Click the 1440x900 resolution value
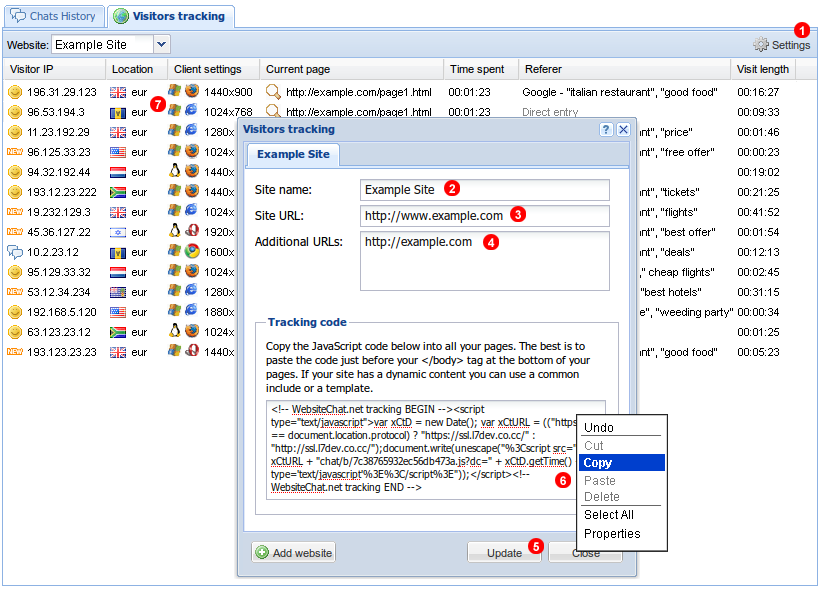Image resolution: width=821 pixels, height=591 pixels. [228, 92]
